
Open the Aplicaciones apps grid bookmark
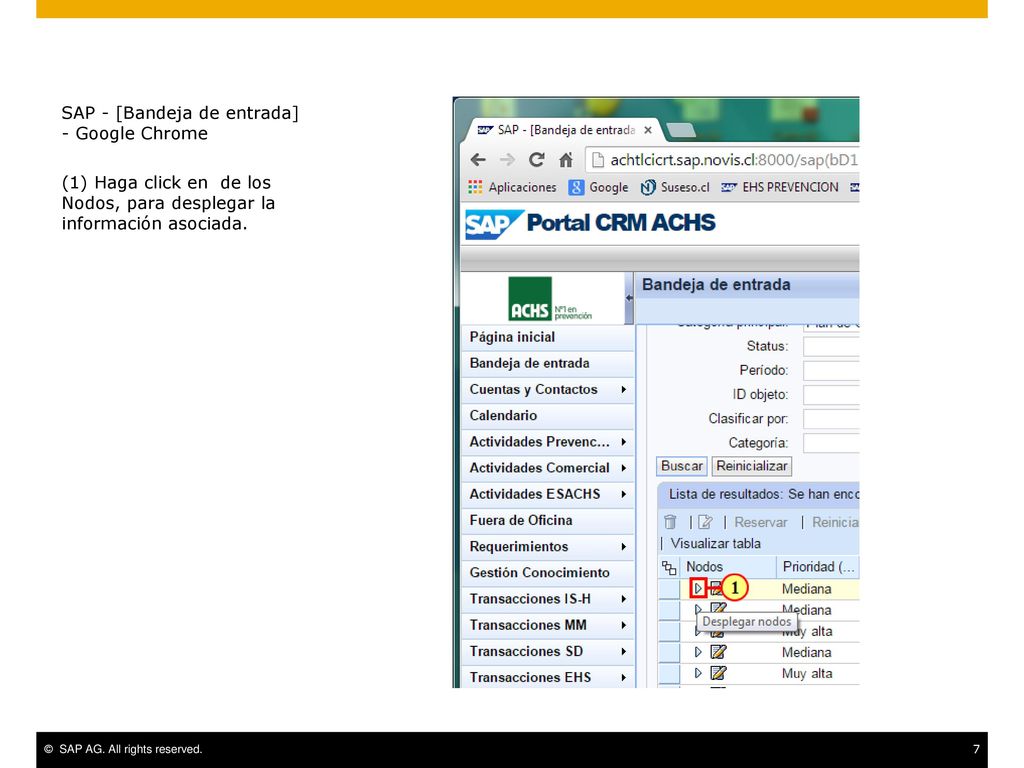point(512,187)
